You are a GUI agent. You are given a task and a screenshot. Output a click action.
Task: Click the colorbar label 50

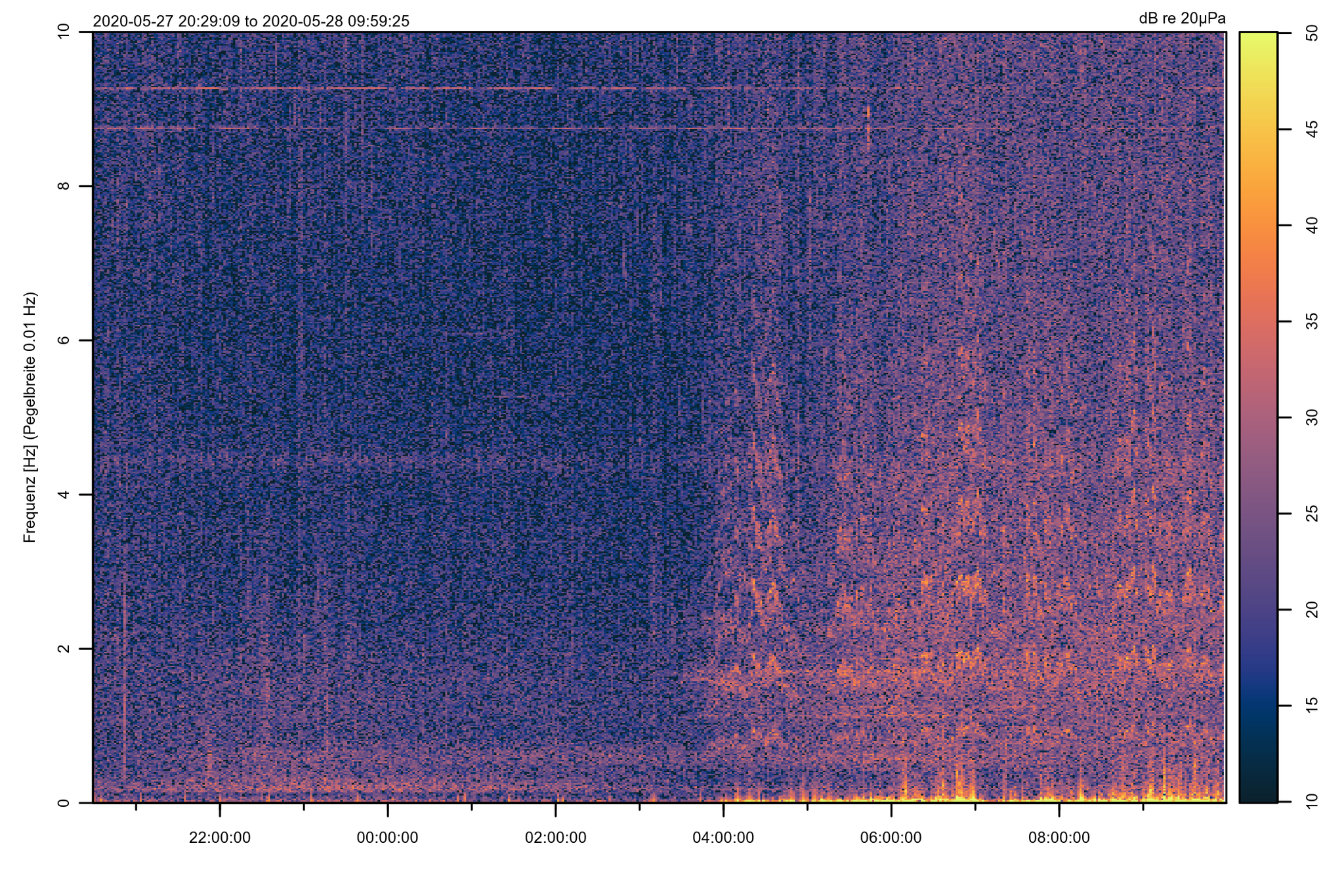[1312, 33]
